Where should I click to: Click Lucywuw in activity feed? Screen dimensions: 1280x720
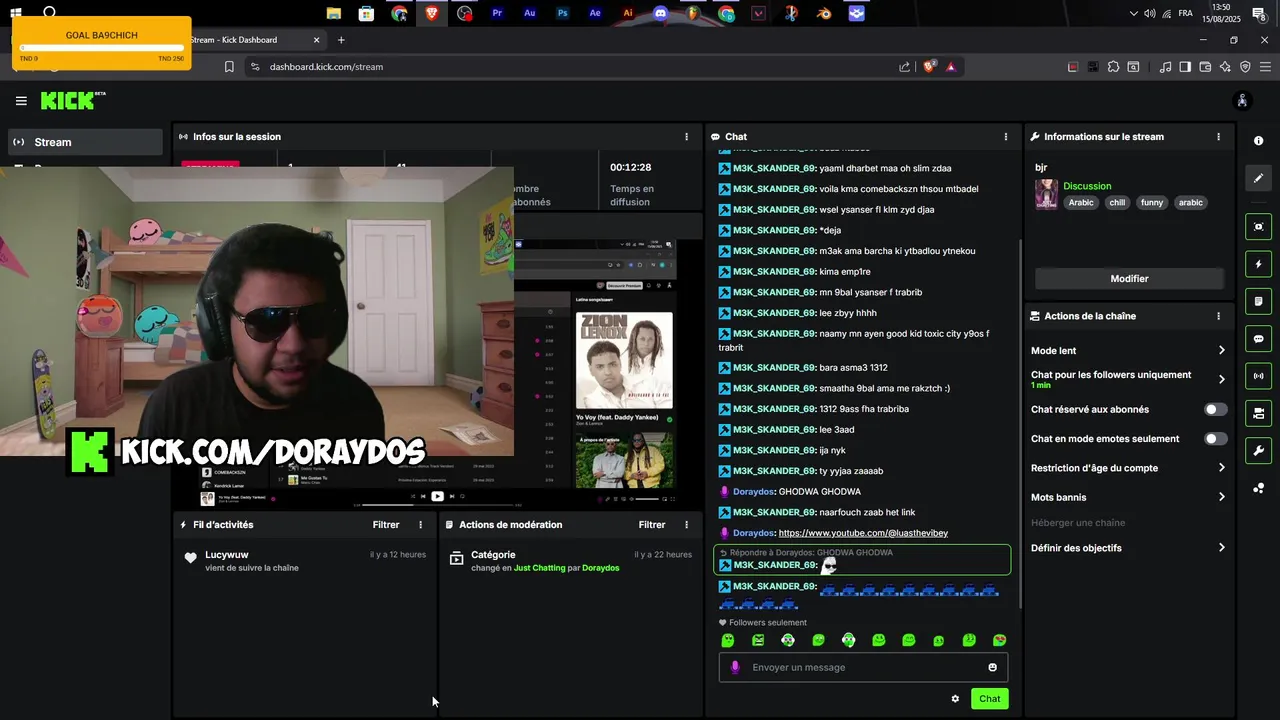click(227, 555)
